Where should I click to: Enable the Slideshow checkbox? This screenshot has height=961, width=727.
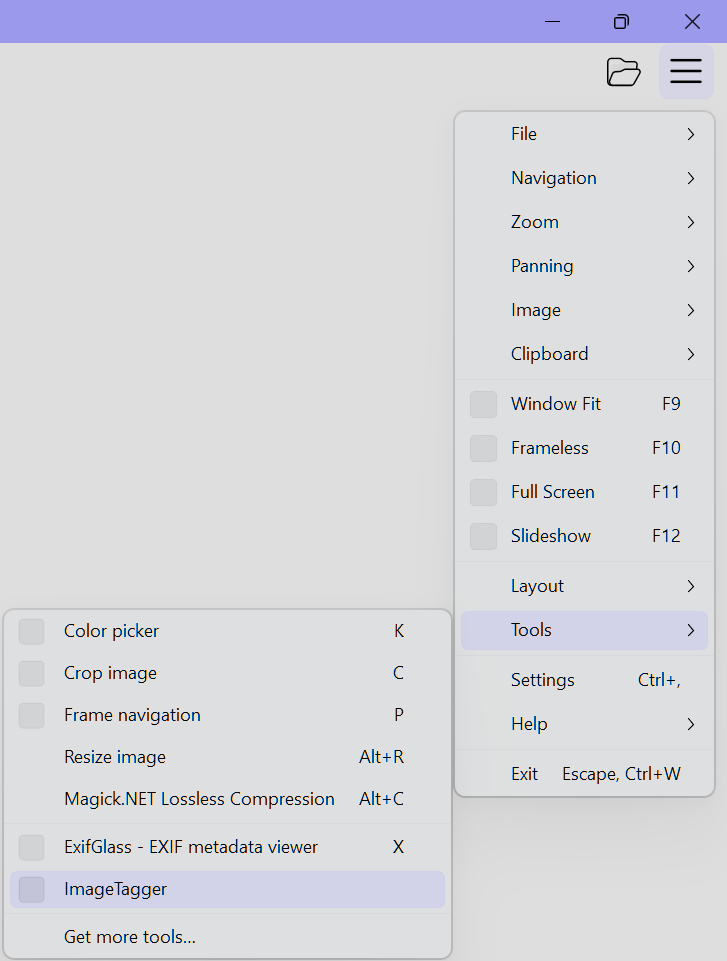484,536
